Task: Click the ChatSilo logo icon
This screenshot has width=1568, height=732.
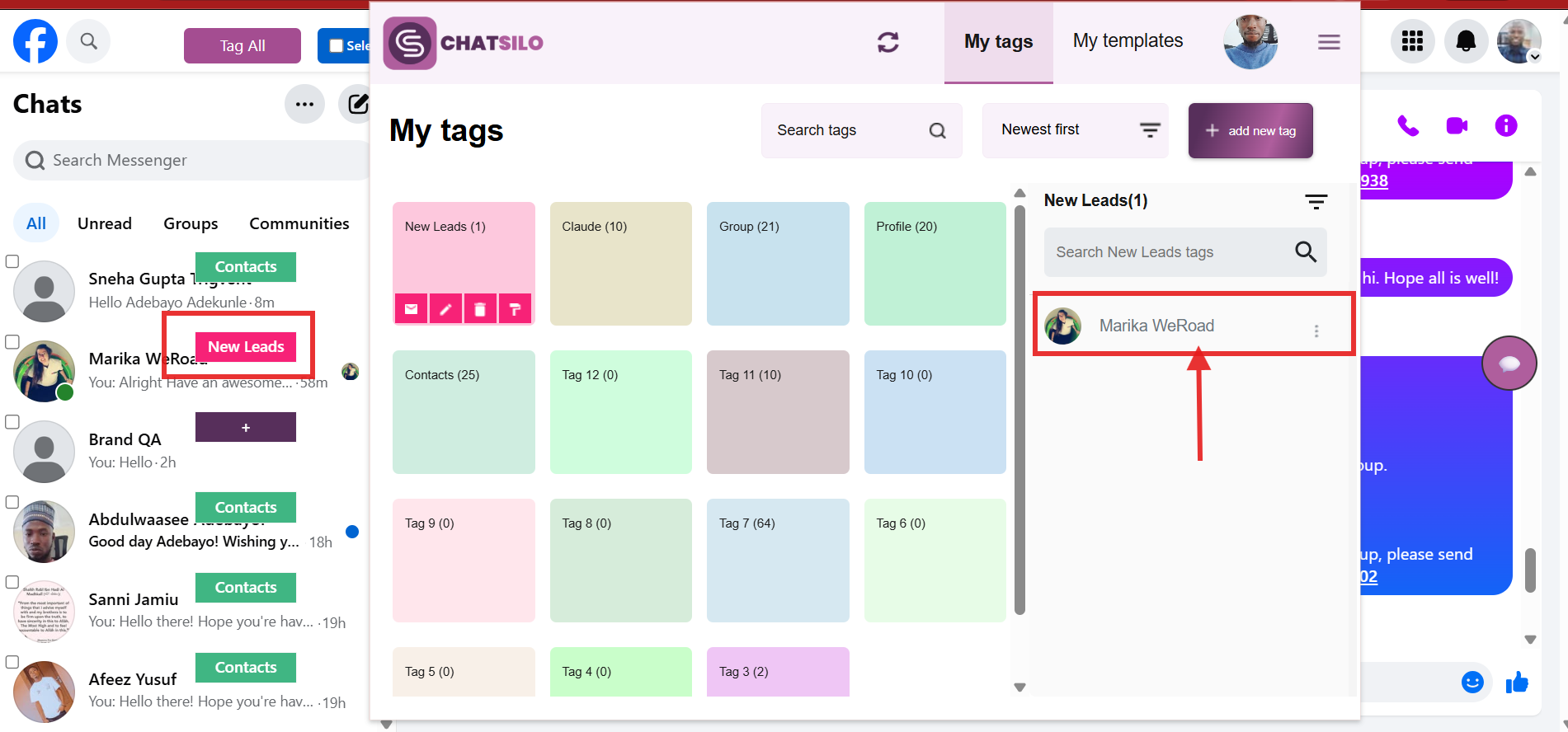Action: [410, 43]
